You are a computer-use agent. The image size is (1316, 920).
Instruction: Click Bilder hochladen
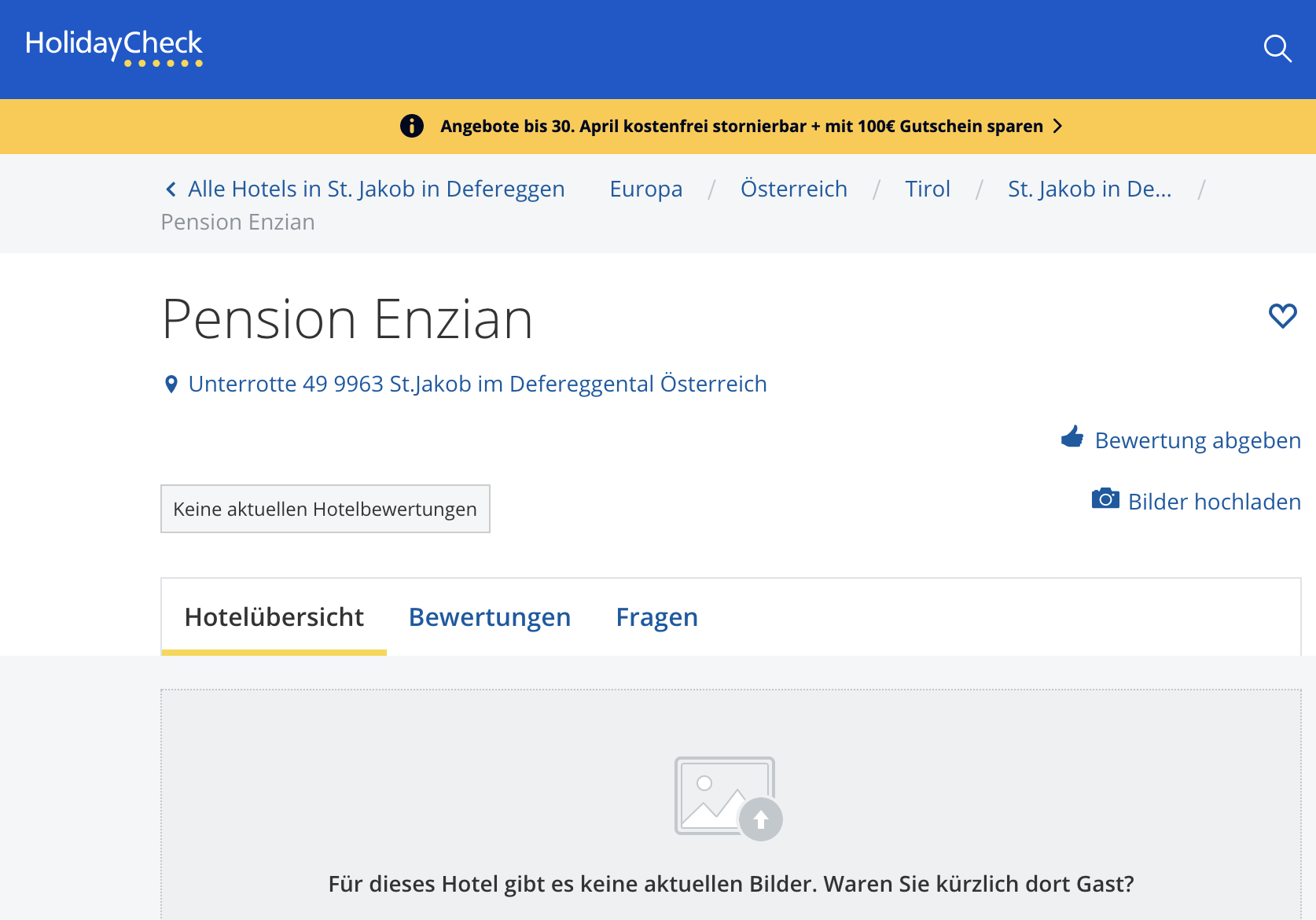1214,502
